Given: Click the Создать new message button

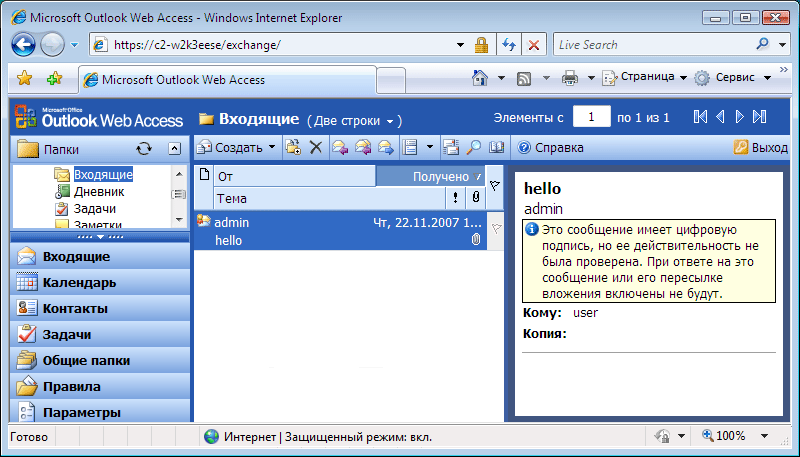Looking at the screenshot, I should click(230, 147).
